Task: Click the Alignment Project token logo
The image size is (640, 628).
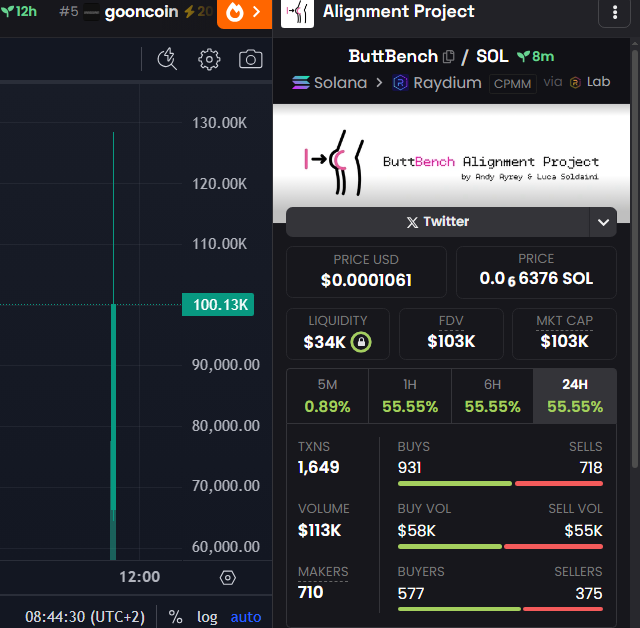Action: [x=298, y=13]
